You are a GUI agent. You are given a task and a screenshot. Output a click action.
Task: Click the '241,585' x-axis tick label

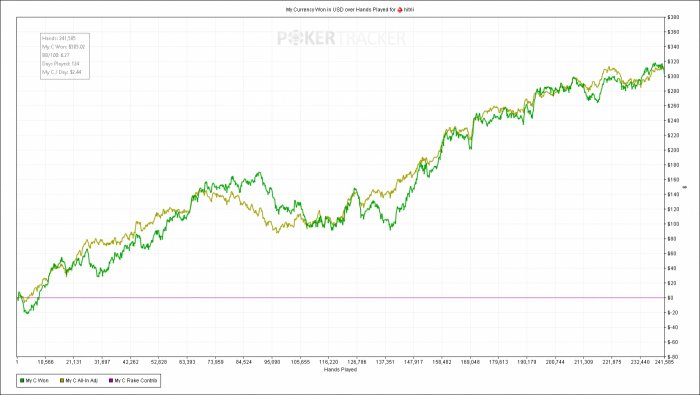tap(665, 362)
